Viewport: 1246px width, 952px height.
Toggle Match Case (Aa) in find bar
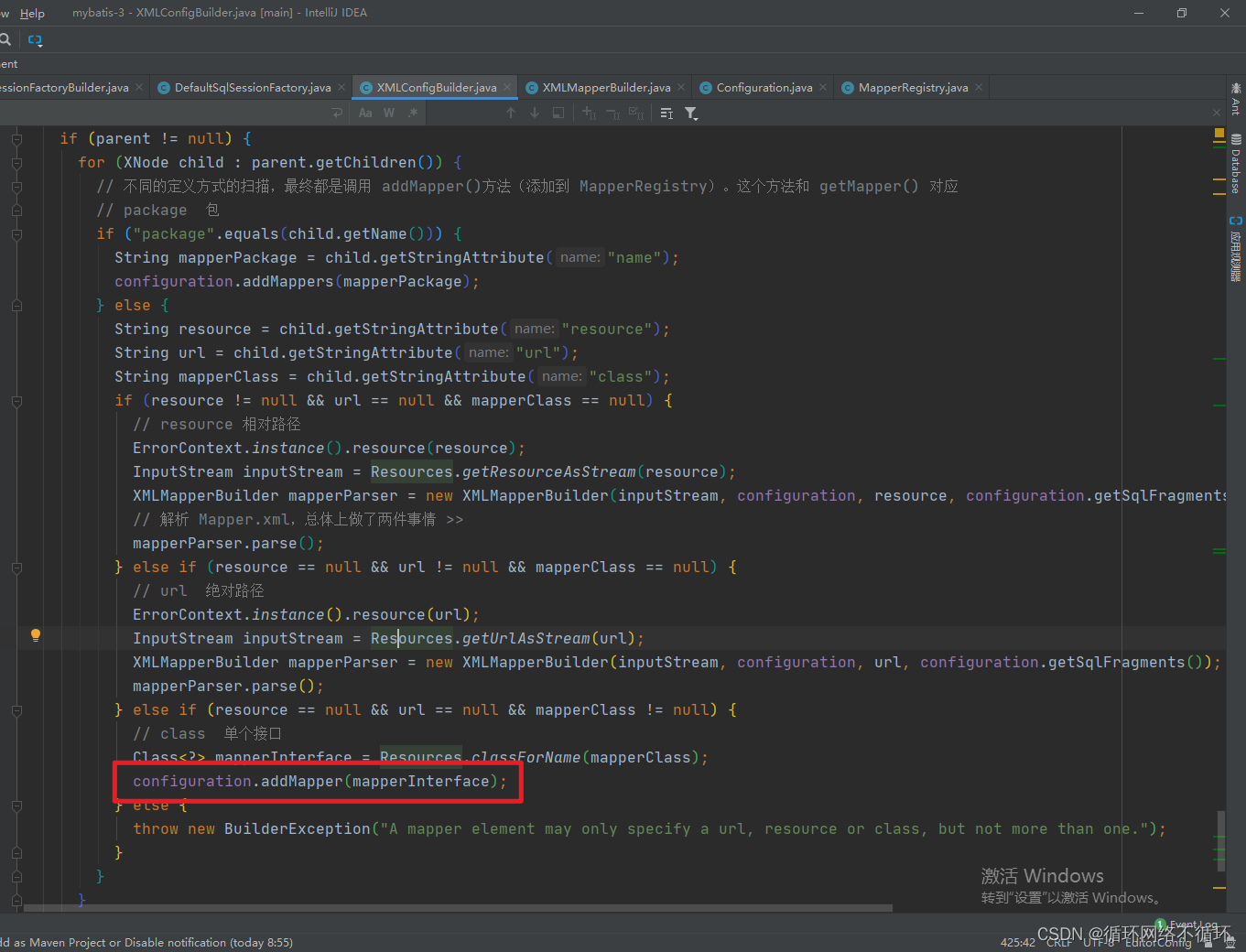click(x=365, y=113)
